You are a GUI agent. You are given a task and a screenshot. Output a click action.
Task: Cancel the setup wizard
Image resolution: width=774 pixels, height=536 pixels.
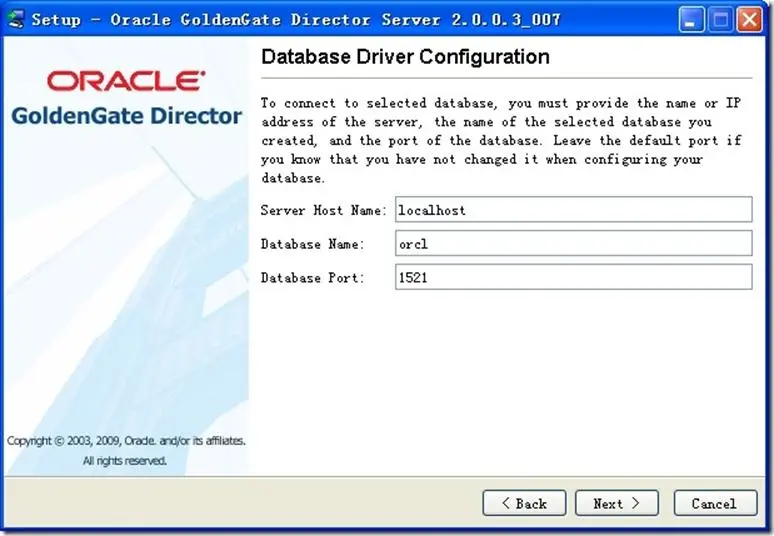(715, 503)
